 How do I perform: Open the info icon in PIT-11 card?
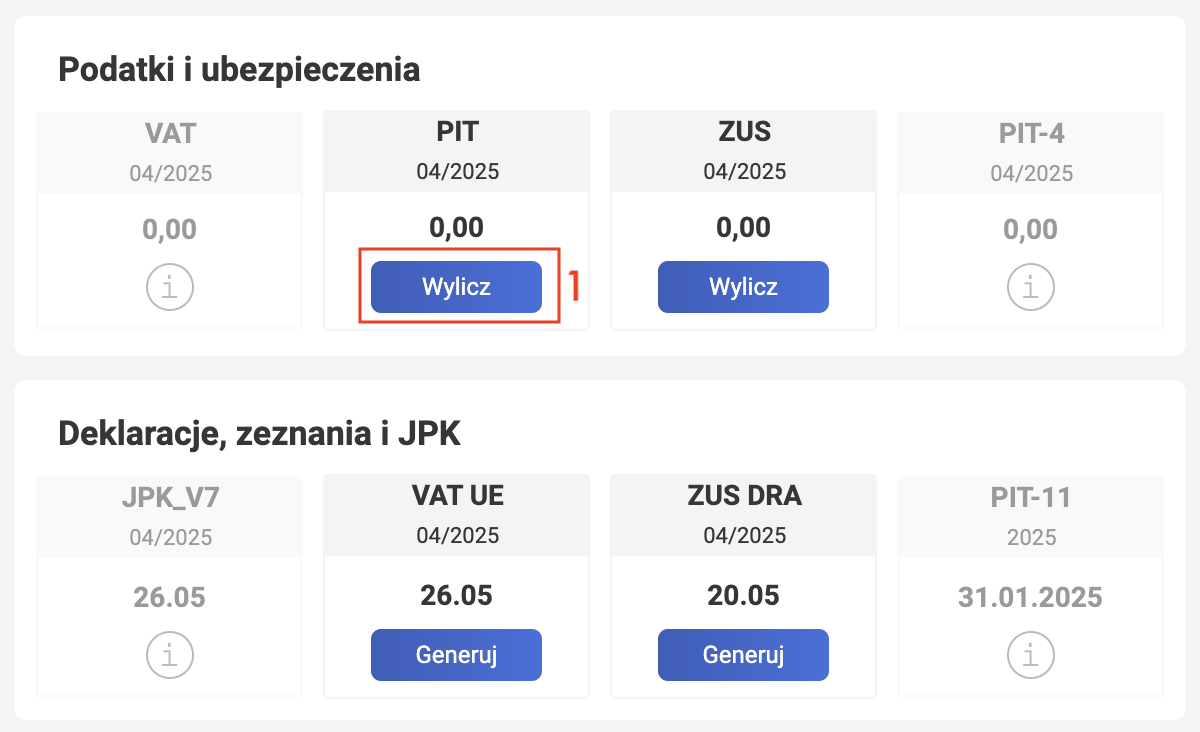point(1031,655)
